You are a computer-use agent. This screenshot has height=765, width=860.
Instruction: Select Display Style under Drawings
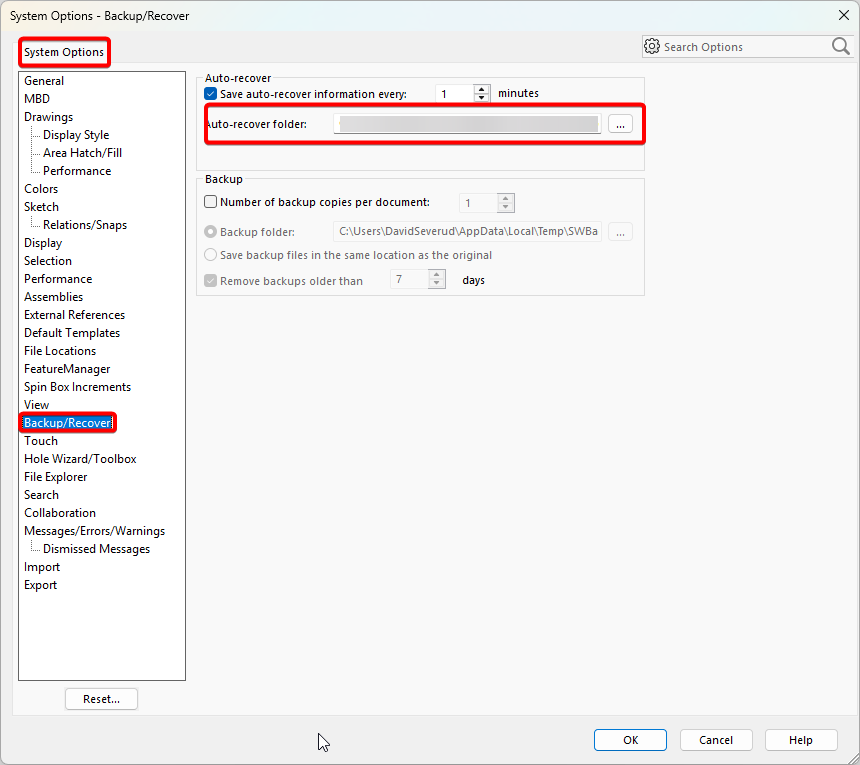76,135
